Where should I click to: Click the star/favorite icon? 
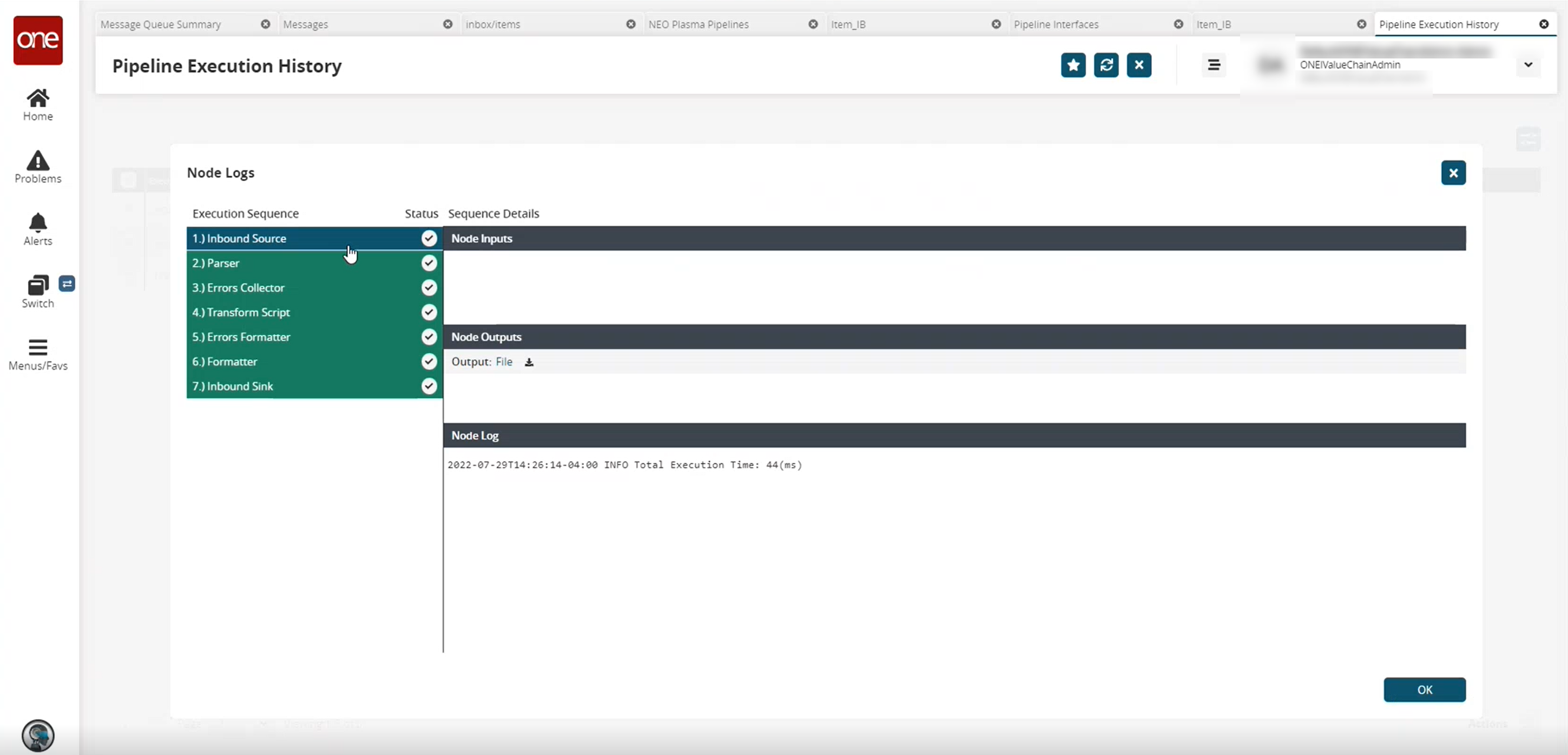point(1073,65)
